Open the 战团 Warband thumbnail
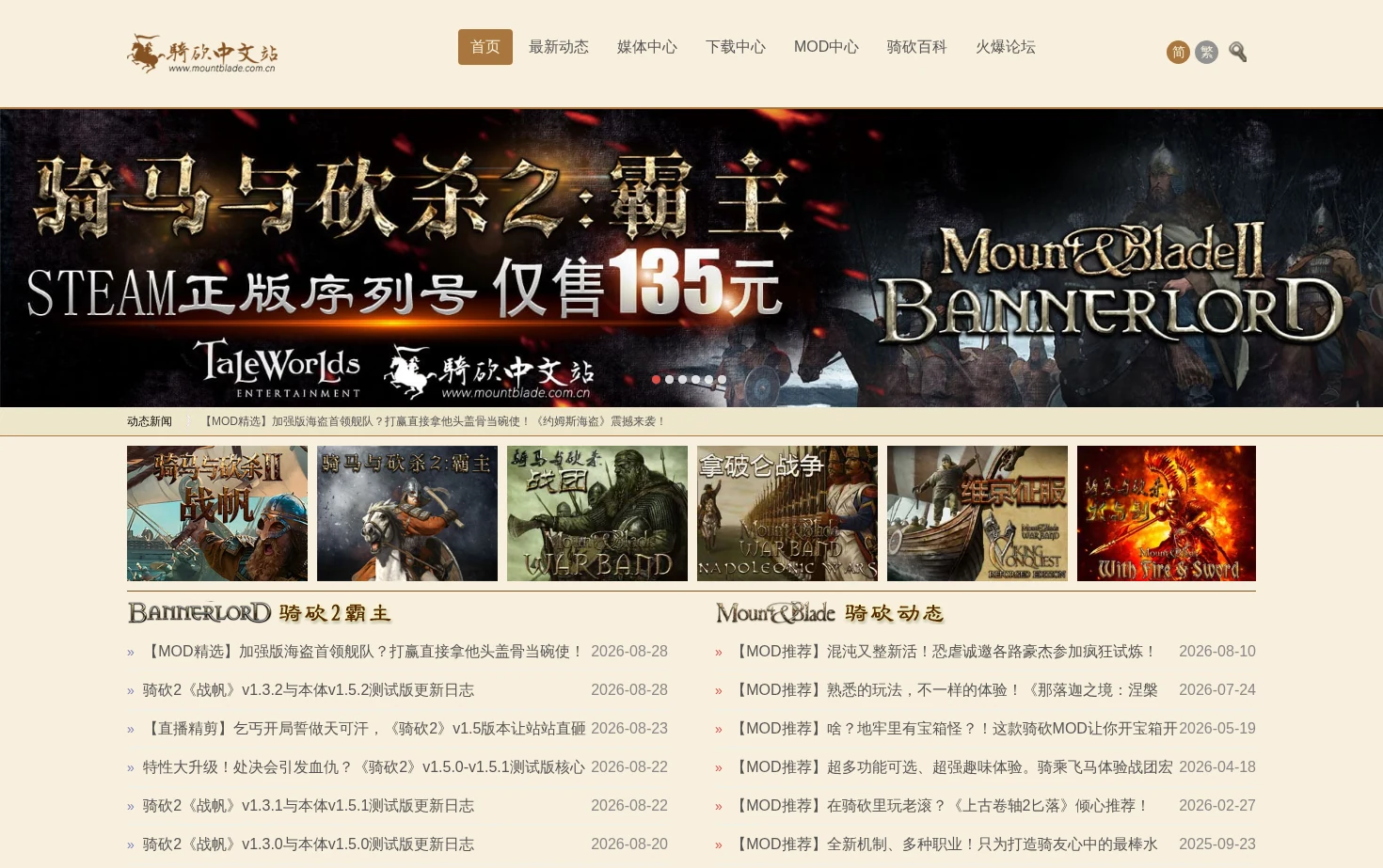The image size is (1383, 868). tap(597, 513)
